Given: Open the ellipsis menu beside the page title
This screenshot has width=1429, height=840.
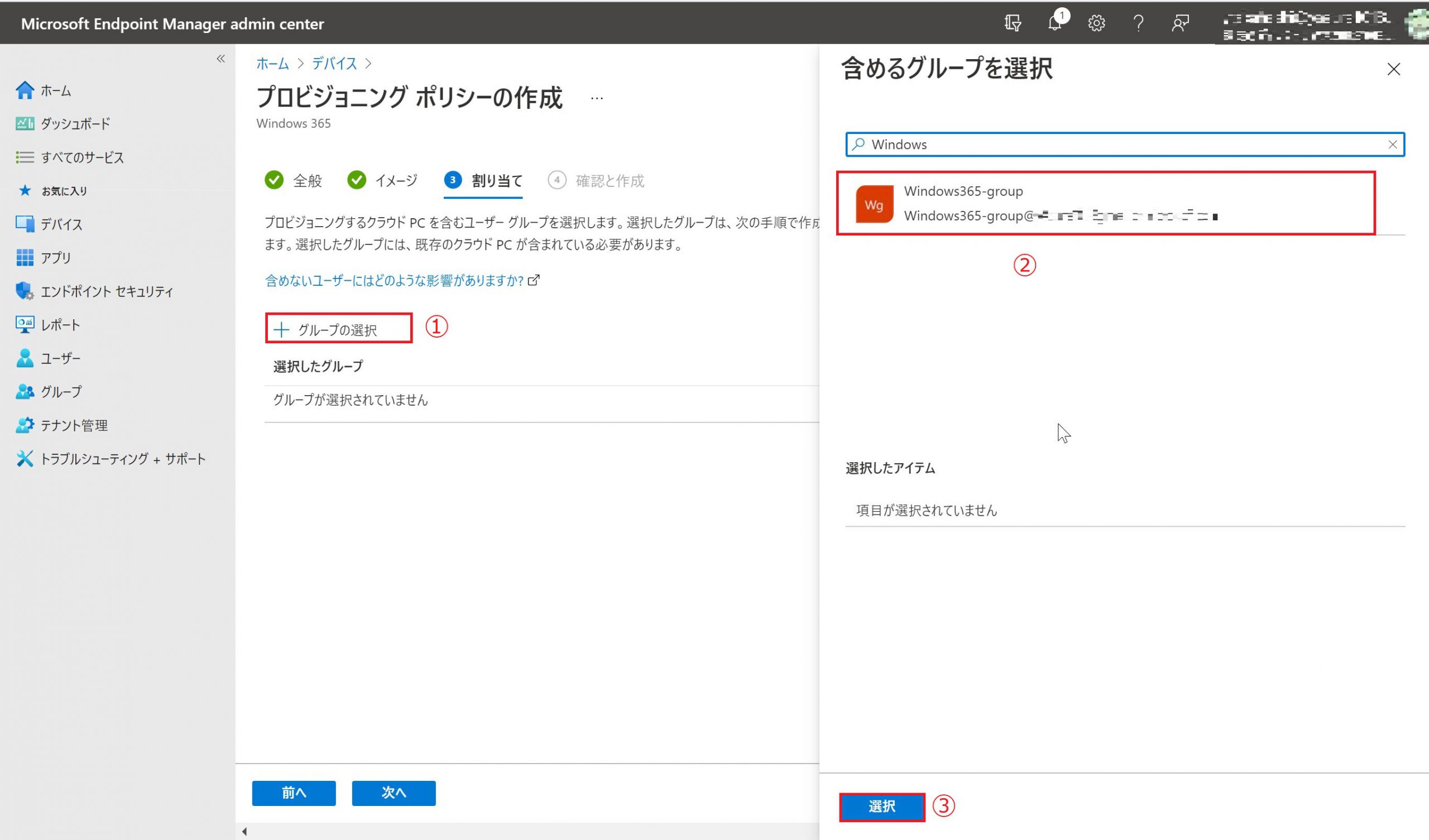Looking at the screenshot, I should 597,98.
